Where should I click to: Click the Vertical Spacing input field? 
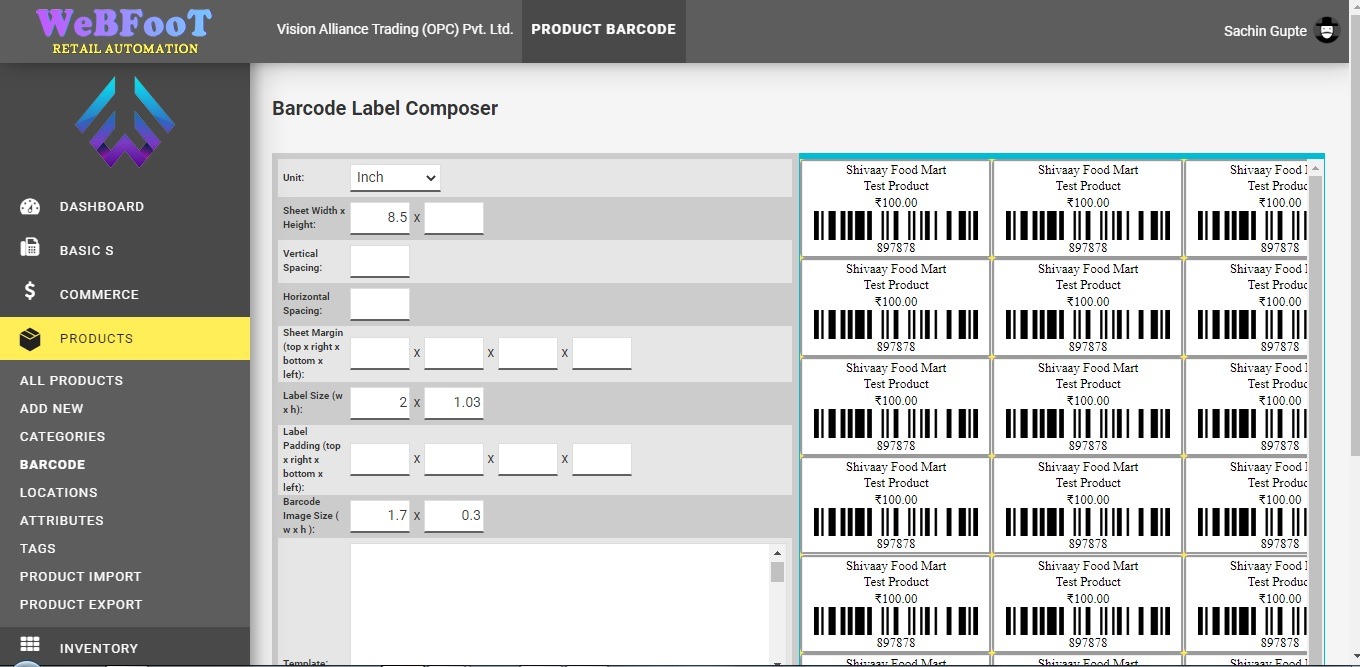pyautogui.click(x=380, y=261)
